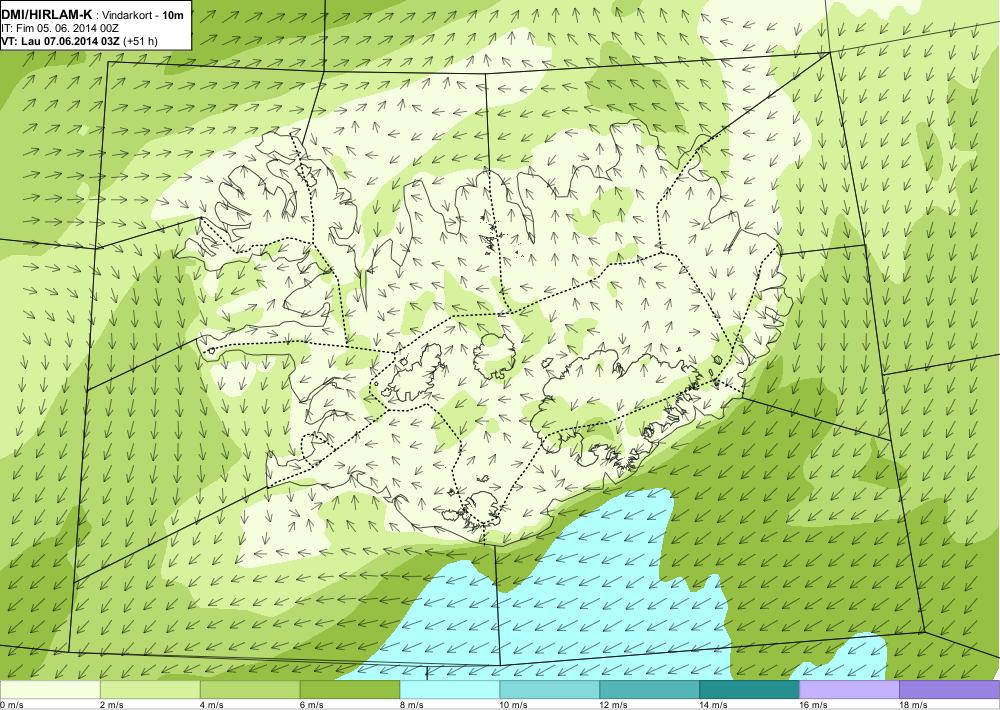Viewport: 1000px width, 710px height.
Task: Click the "VT: Lau 07.06.2014 03Z" valid time
Action: [61, 41]
